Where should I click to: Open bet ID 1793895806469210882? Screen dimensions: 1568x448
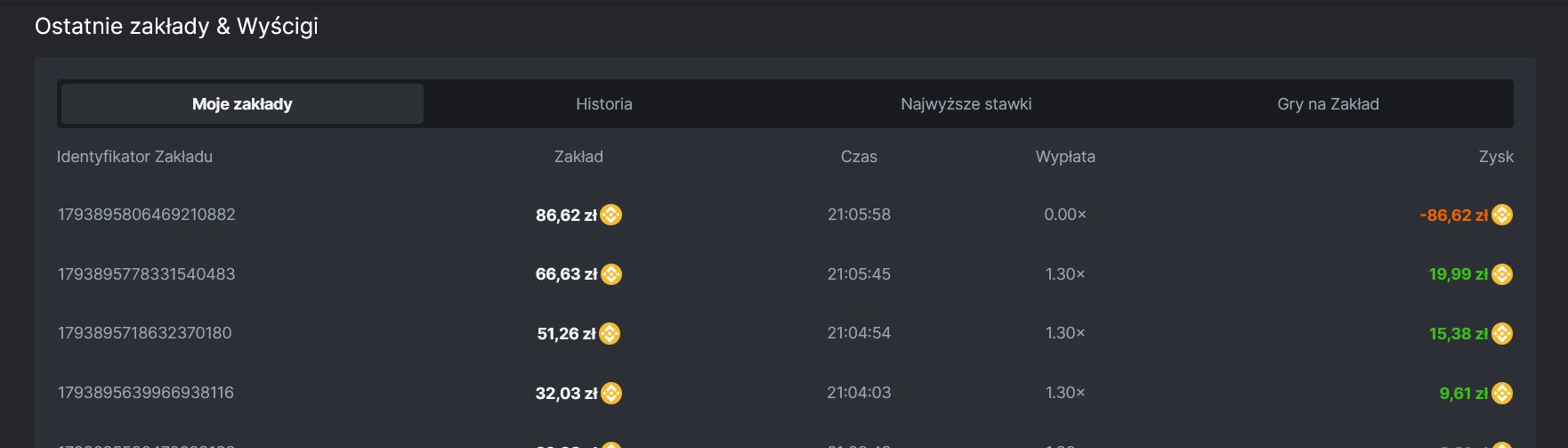coord(147,215)
